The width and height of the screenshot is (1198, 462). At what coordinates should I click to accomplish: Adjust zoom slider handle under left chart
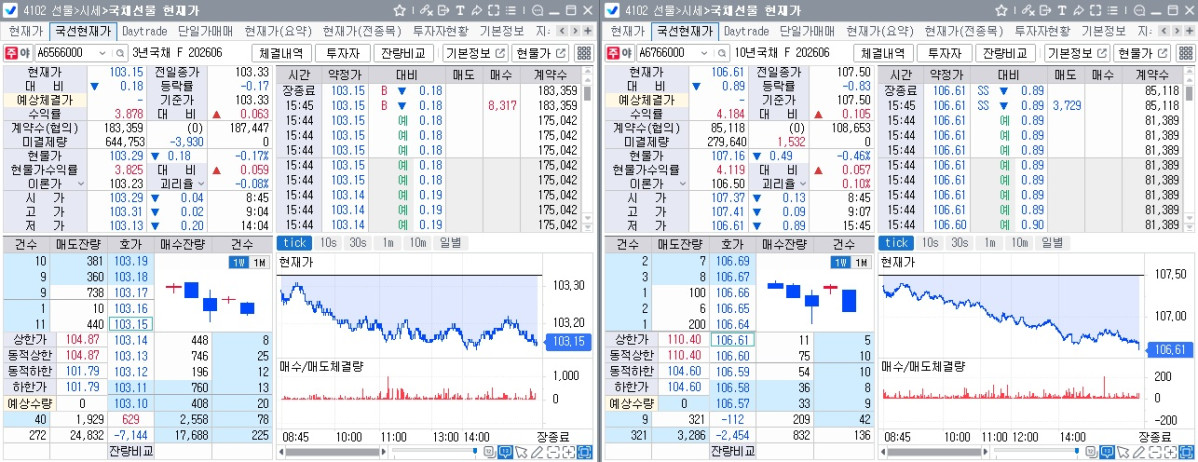[x=474, y=452]
